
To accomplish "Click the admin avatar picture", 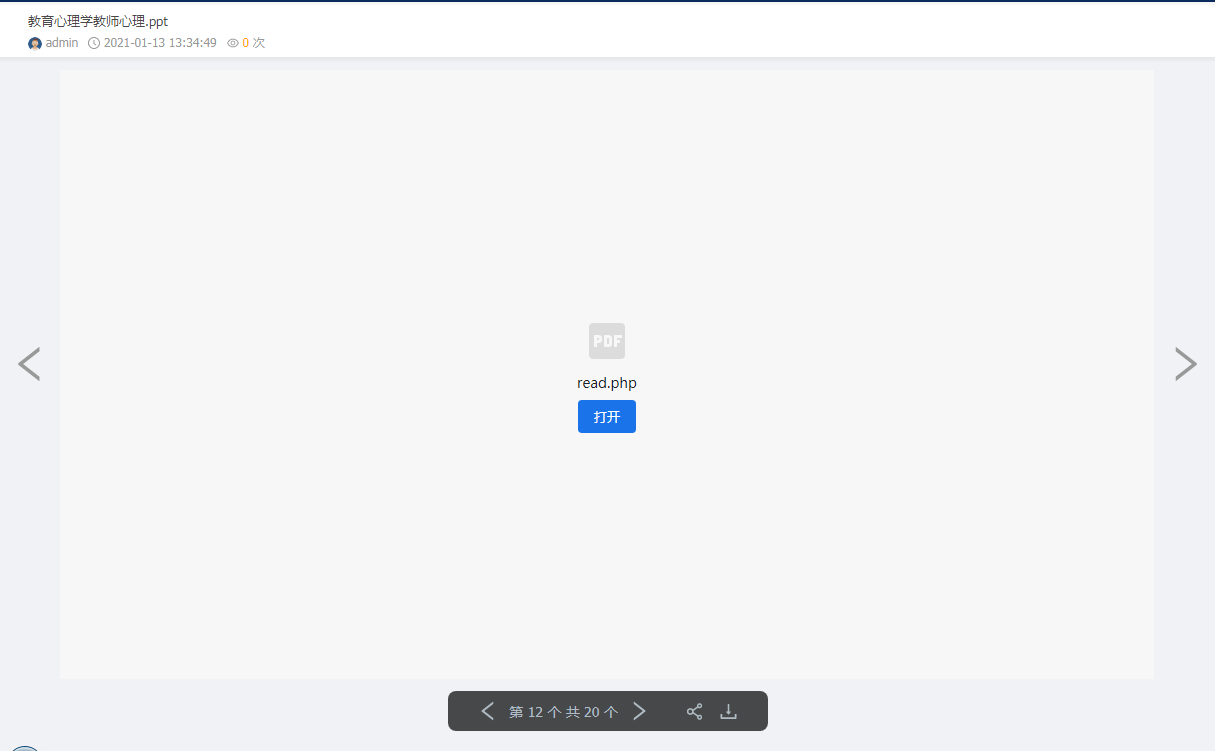I will click(x=35, y=43).
